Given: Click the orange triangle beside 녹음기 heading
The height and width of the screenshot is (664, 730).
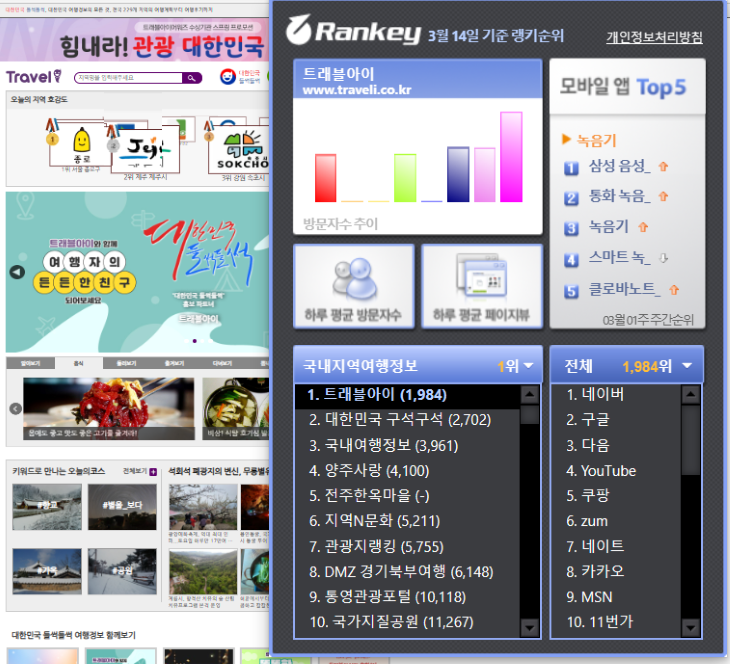Looking at the screenshot, I should click(x=566, y=139).
